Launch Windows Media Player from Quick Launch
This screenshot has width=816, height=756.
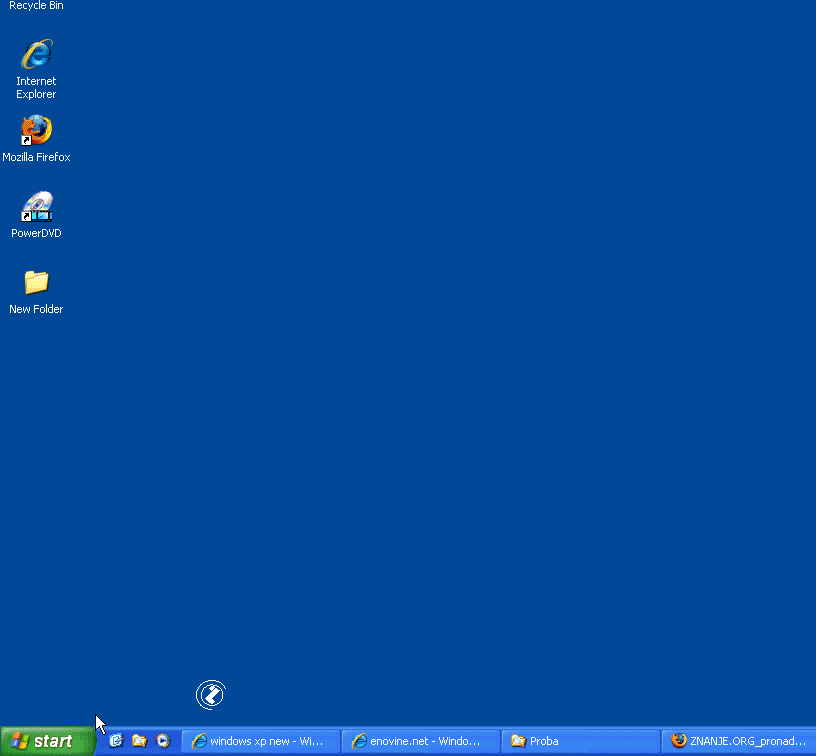(163, 740)
